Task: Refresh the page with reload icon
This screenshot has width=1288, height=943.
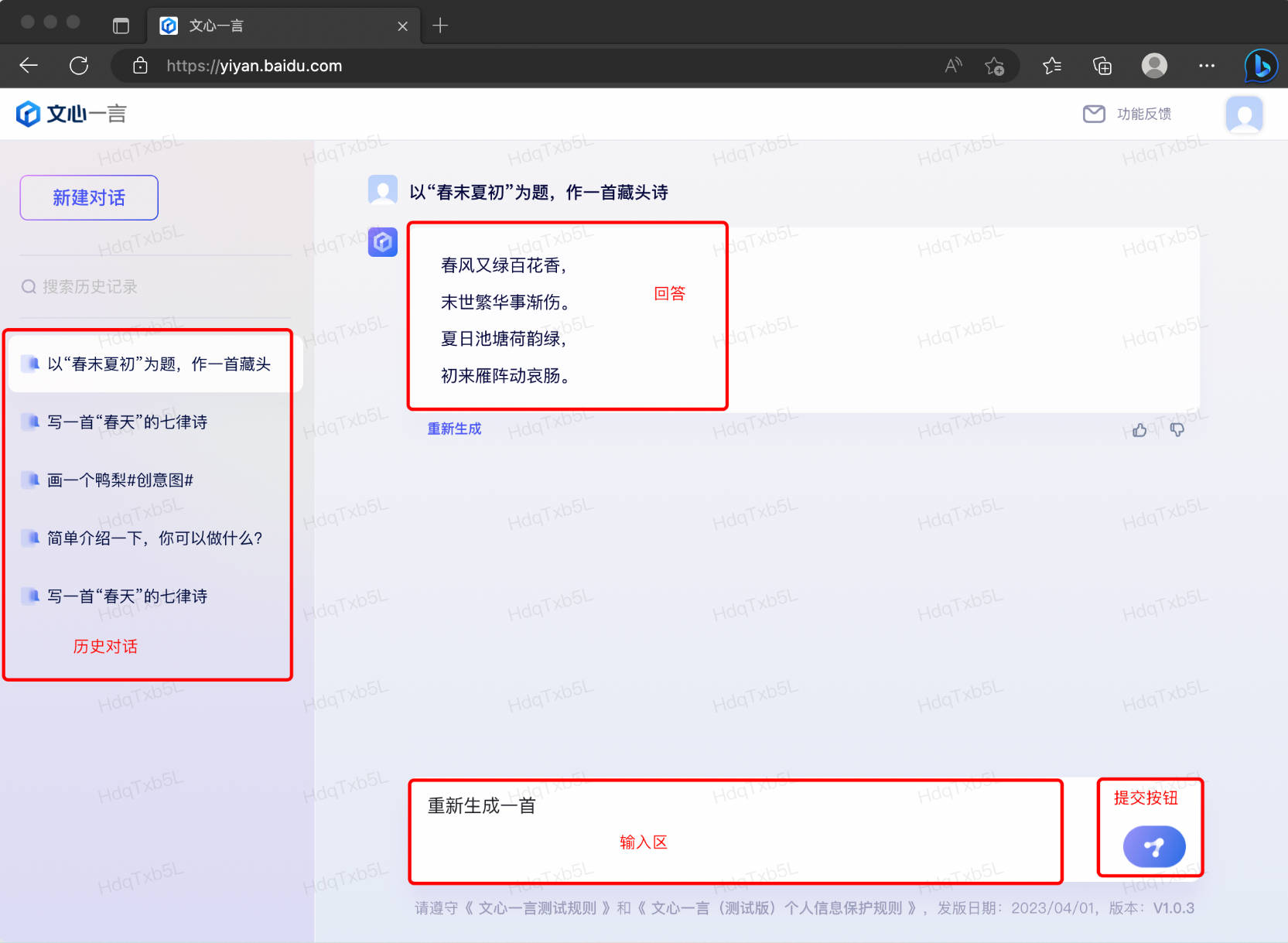Action: [x=78, y=66]
